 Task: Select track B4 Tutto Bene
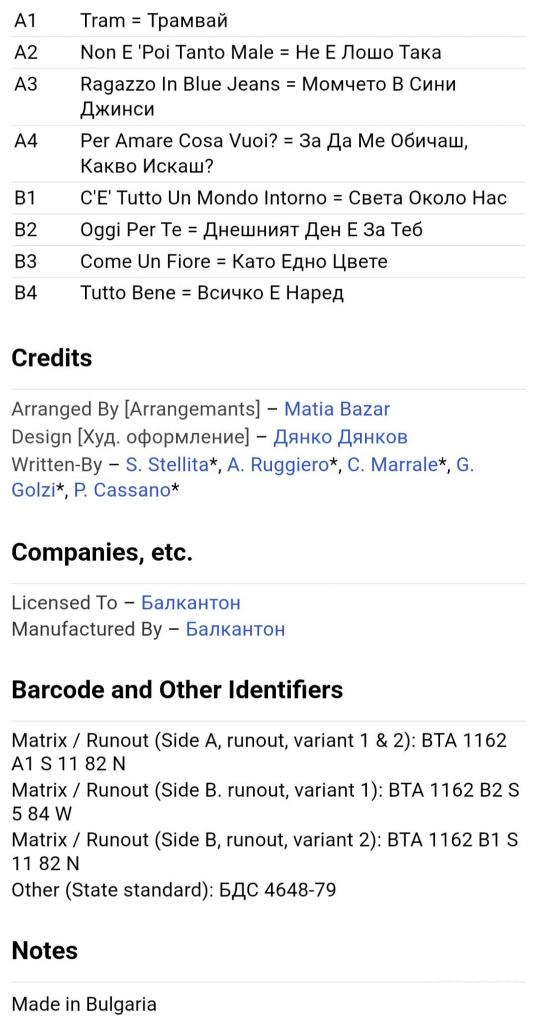point(268,293)
